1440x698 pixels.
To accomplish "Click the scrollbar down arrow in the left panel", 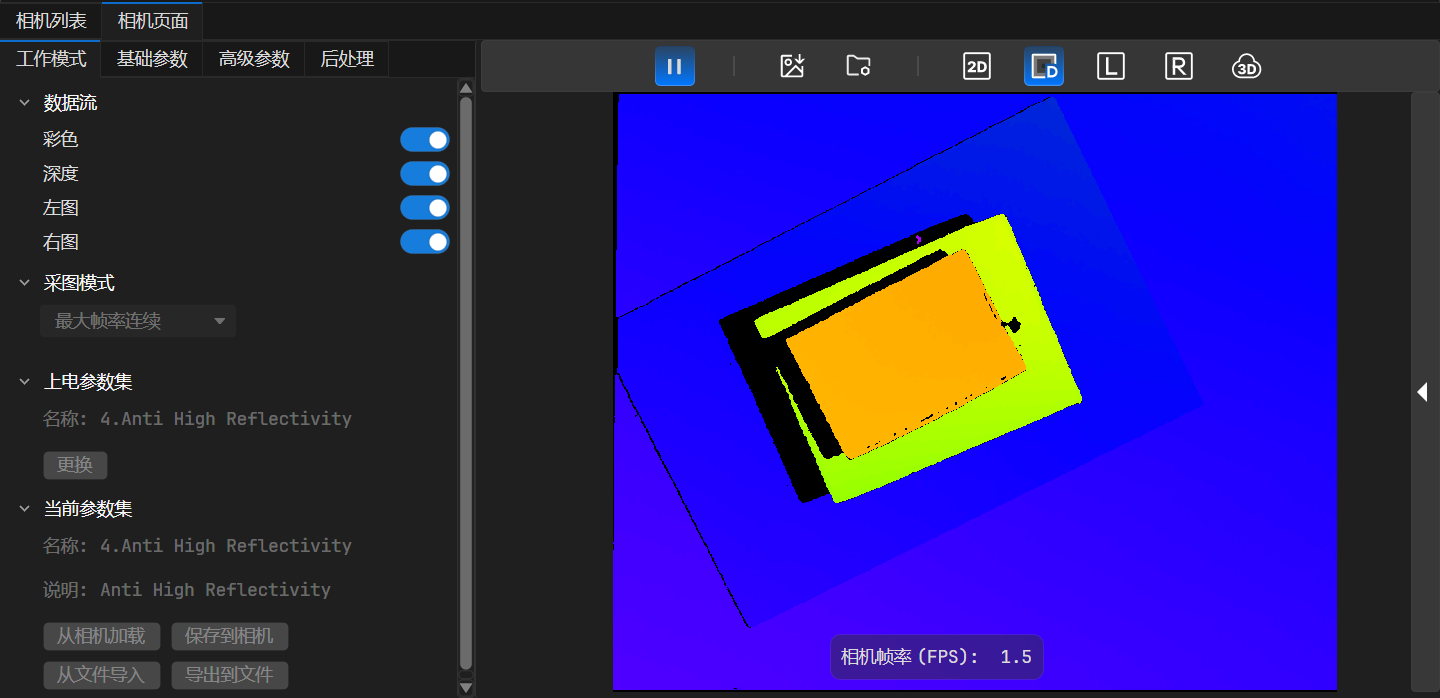I will point(465,687).
